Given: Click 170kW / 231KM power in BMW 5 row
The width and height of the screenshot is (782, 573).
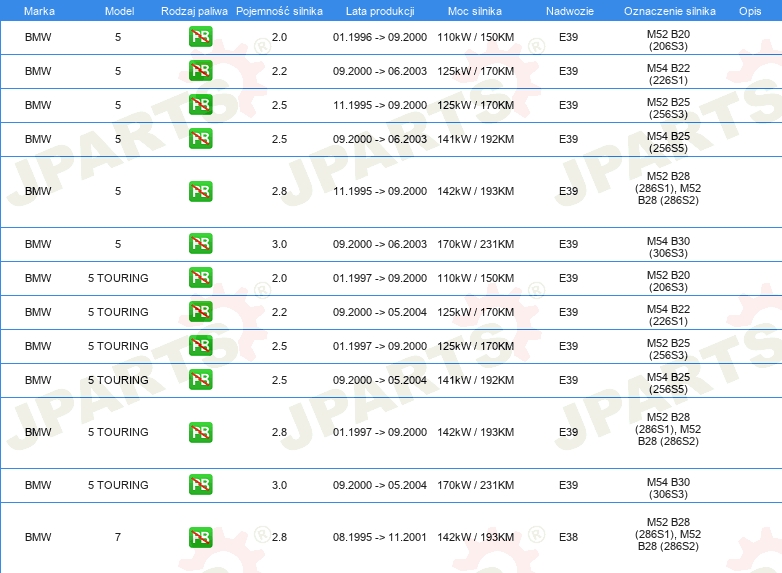Looking at the screenshot, I should (x=476, y=244).
